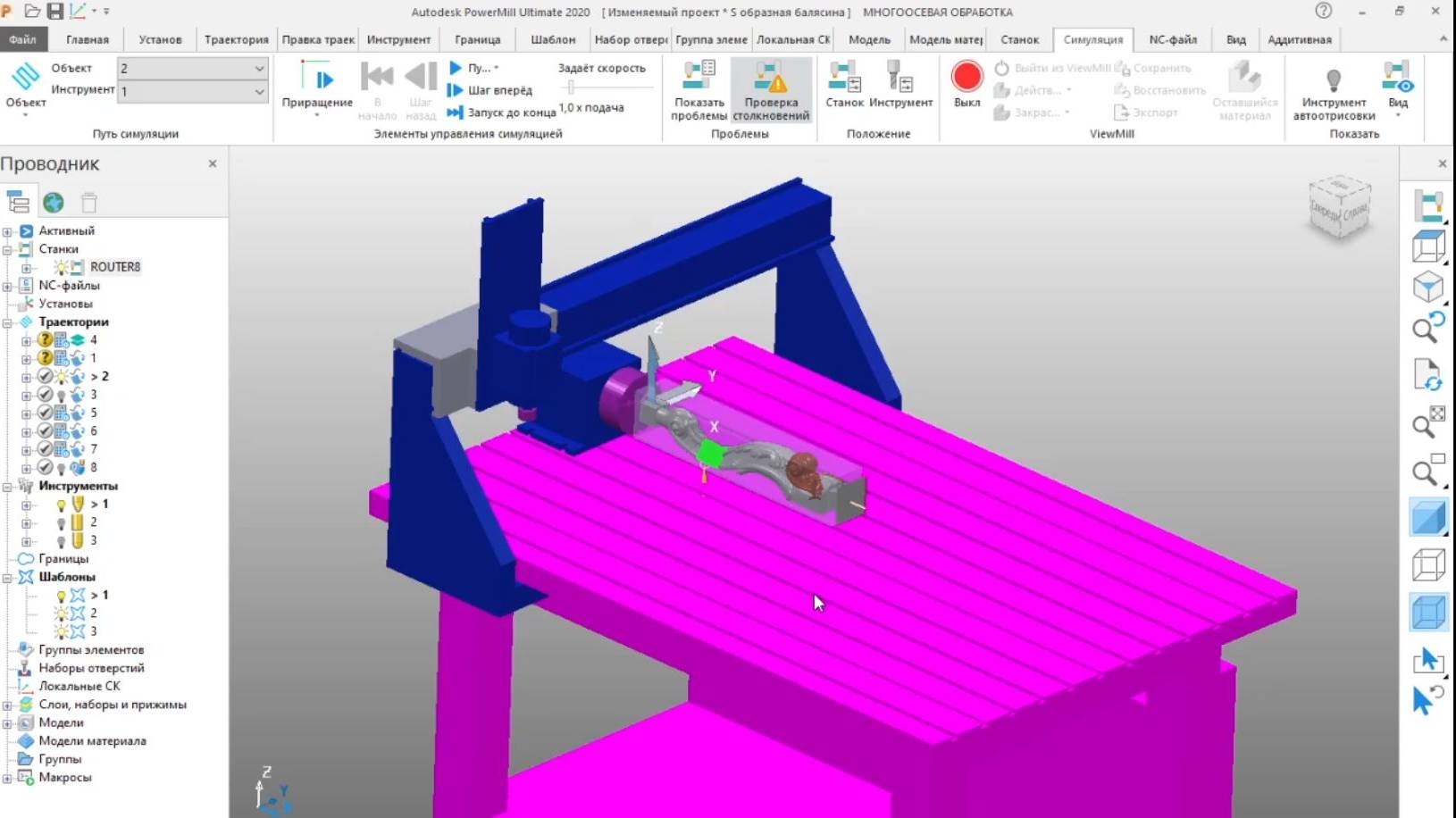Image resolution: width=1456 pixels, height=818 pixels.
Task: Switch to the Траектория tab
Action: [x=236, y=39]
